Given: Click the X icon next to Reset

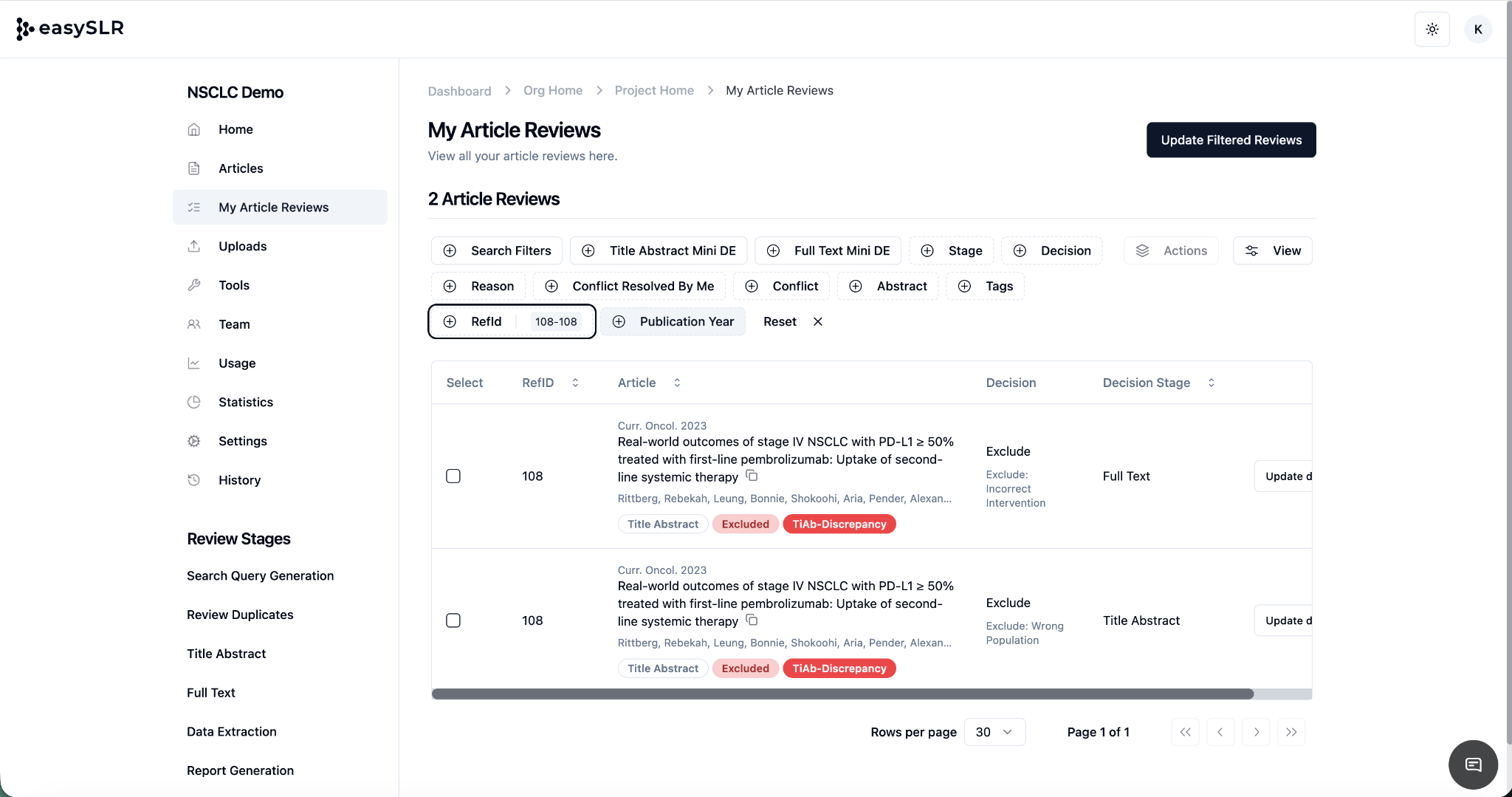Looking at the screenshot, I should coord(818,321).
